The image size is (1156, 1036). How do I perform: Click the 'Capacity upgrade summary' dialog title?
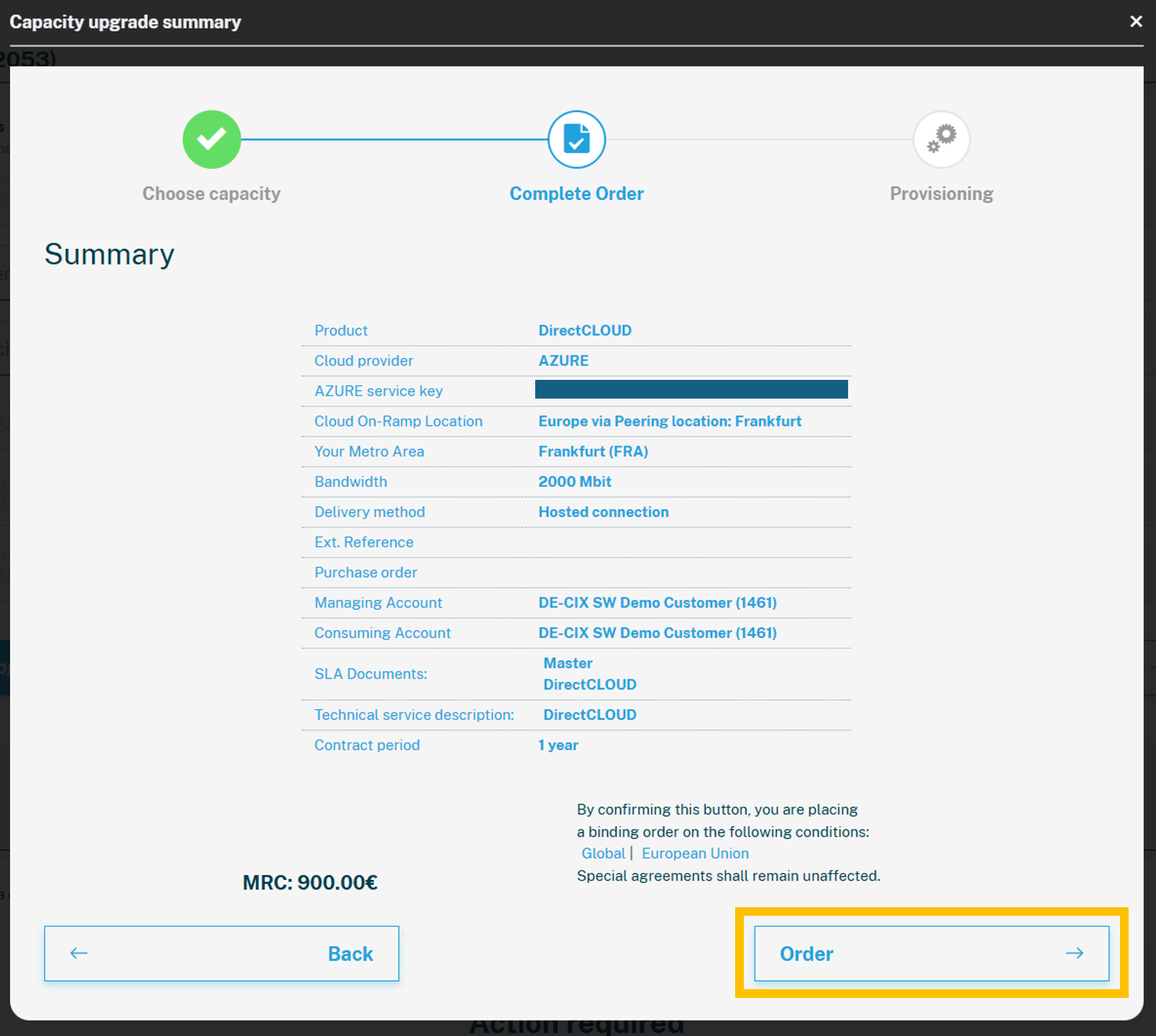click(125, 22)
